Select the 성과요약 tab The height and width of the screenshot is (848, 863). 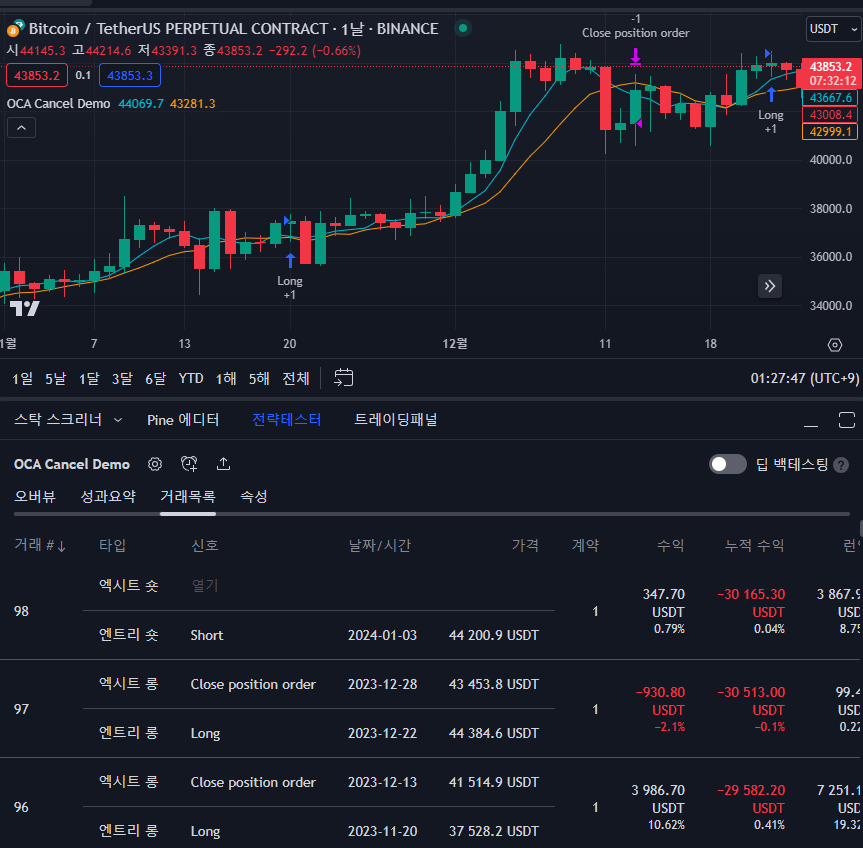[108, 496]
